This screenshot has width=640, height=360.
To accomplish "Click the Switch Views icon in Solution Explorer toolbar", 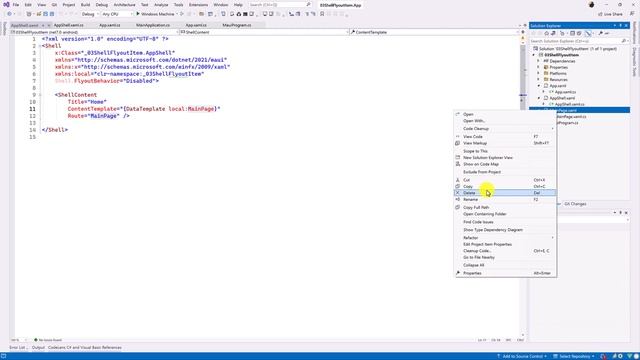I will (x=553, y=33).
